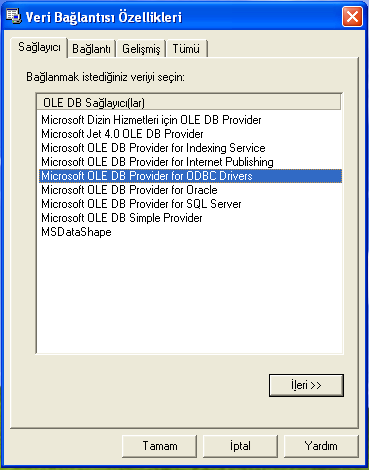Click the OLE DB Sağlayıcı(lar) column header

(189, 103)
